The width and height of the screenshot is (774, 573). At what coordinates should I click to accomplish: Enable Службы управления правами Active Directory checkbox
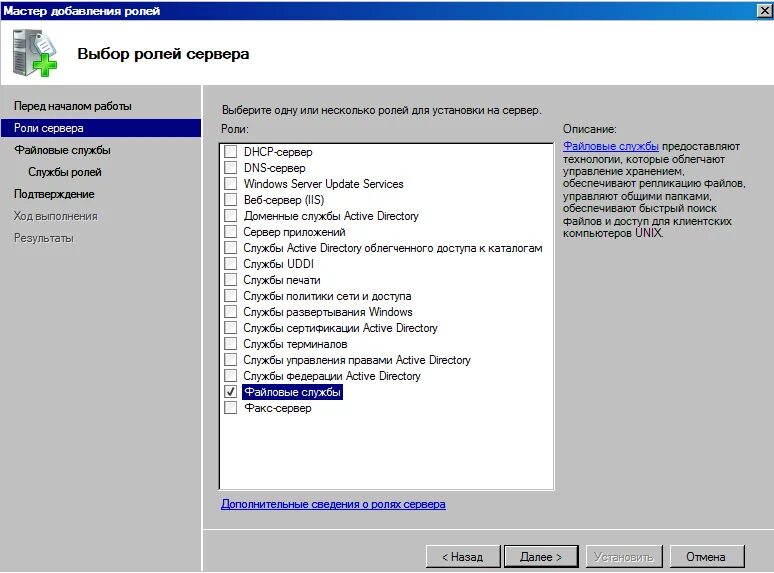(x=231, y=360)
